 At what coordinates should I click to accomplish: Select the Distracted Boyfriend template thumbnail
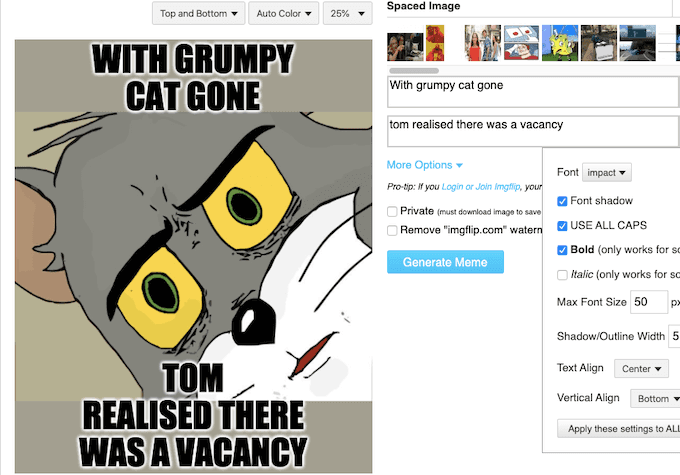[483, 43]
